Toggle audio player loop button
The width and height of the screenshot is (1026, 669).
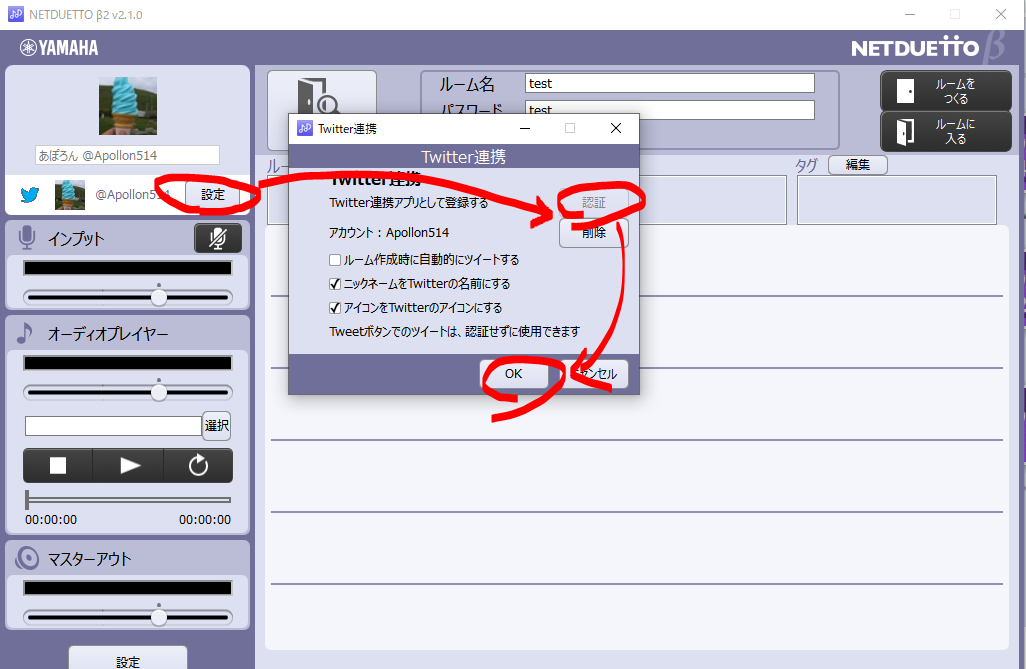point(198,465)
